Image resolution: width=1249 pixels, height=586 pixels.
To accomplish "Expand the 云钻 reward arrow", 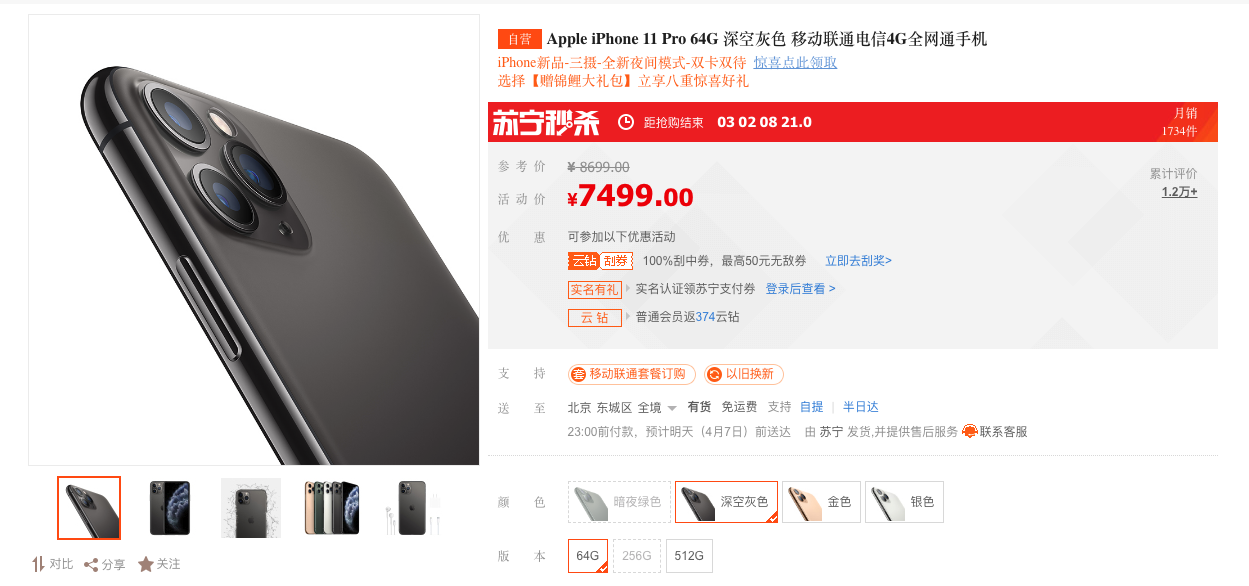I will (628, 317).
